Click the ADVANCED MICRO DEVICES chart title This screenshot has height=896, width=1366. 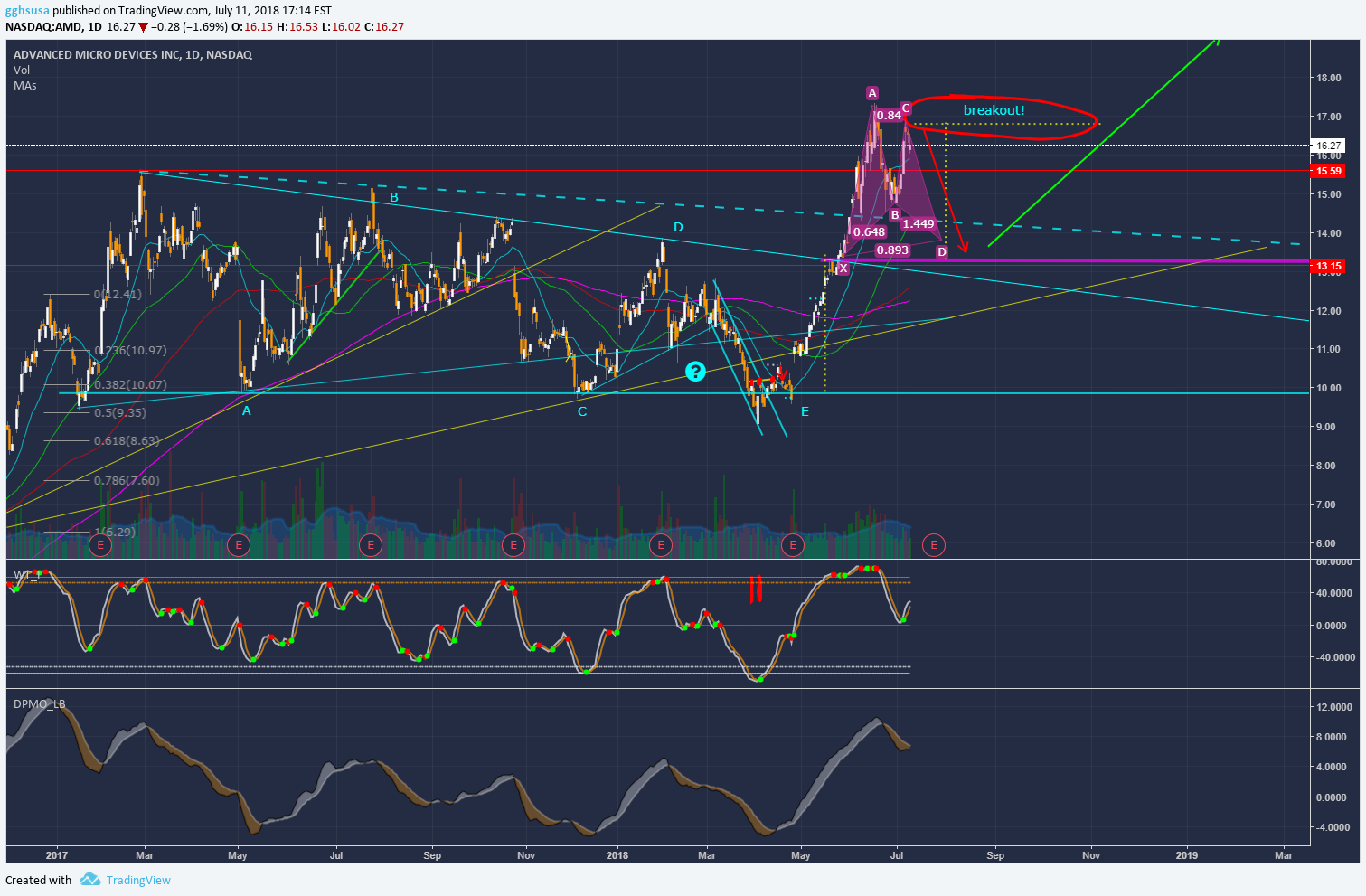point(133,54)
